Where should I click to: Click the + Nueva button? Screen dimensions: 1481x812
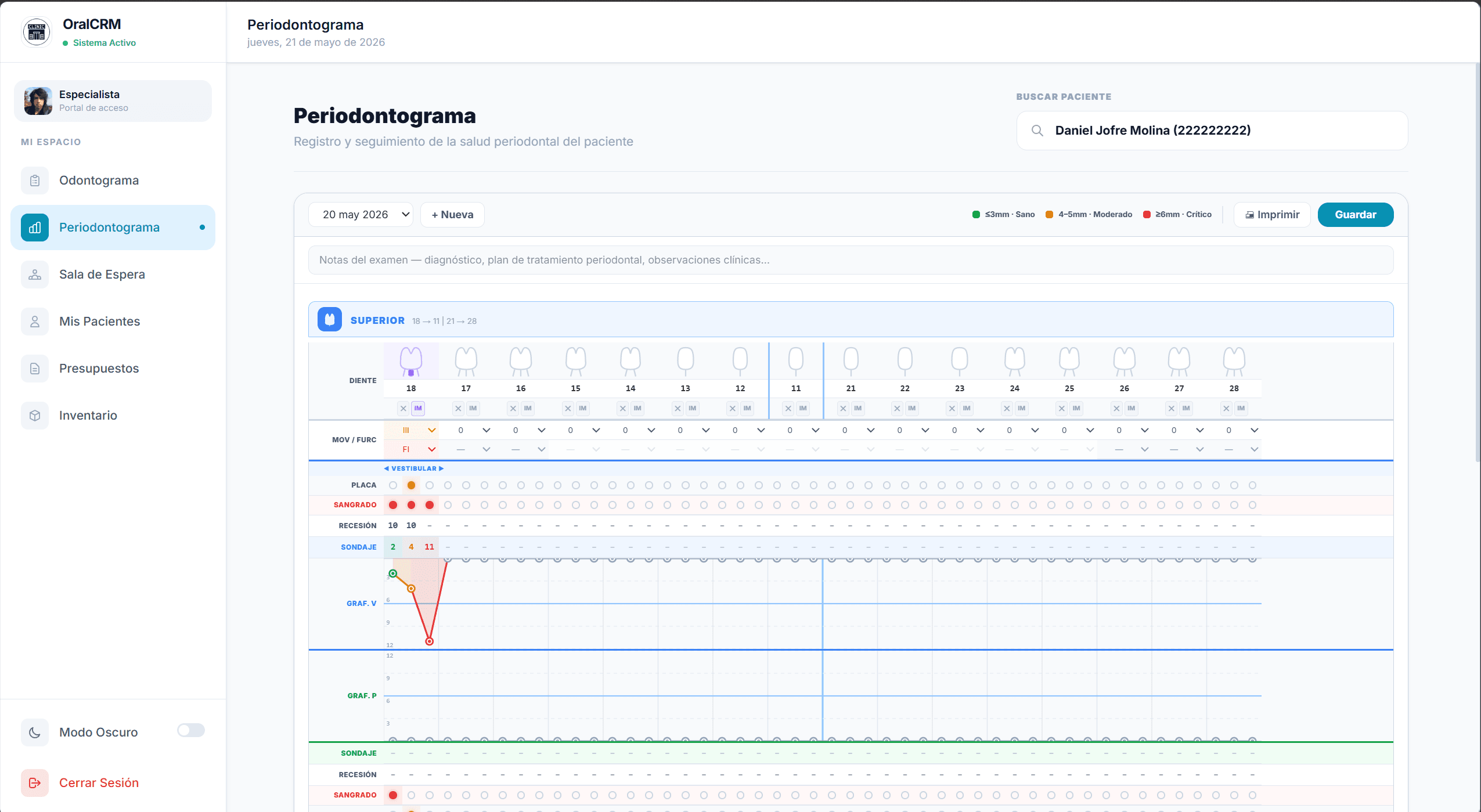[452, 215]
